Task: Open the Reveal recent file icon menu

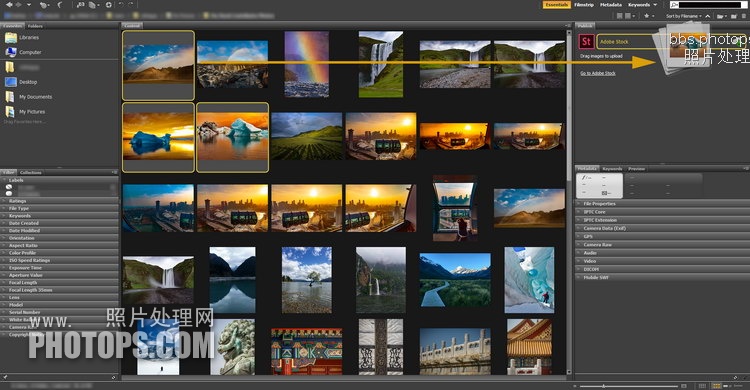Action: pyautogui.click(x=45, y=5)
